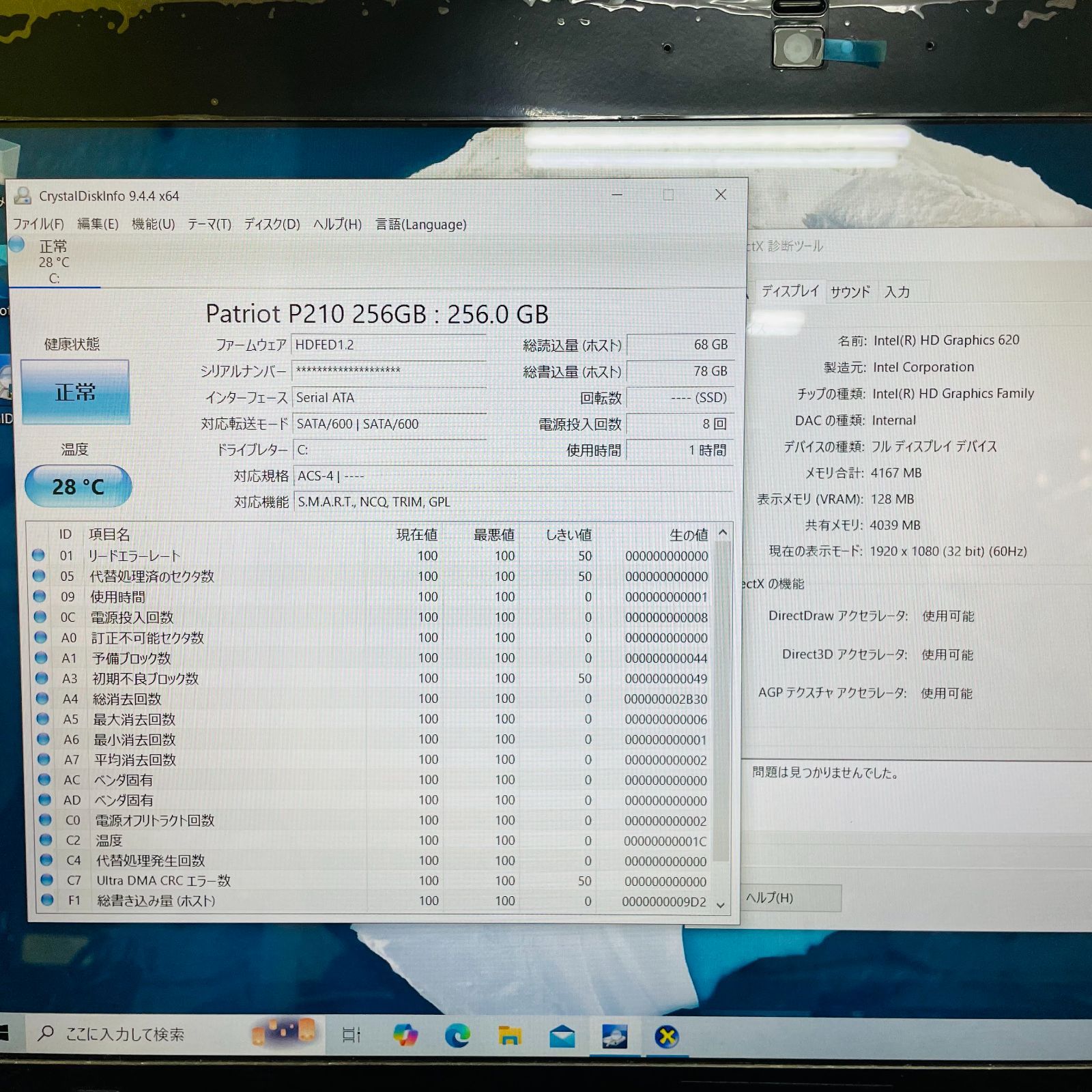The height and width of the screenshot is (1092, 1092).
Task: Open the 言語(Language) menu
Action: pos(421,224)
